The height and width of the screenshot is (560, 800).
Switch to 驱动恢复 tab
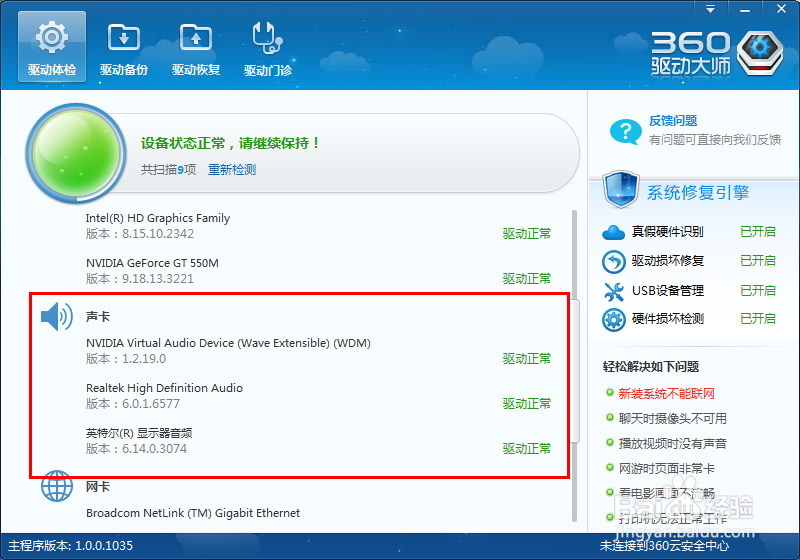coord(196,48)
